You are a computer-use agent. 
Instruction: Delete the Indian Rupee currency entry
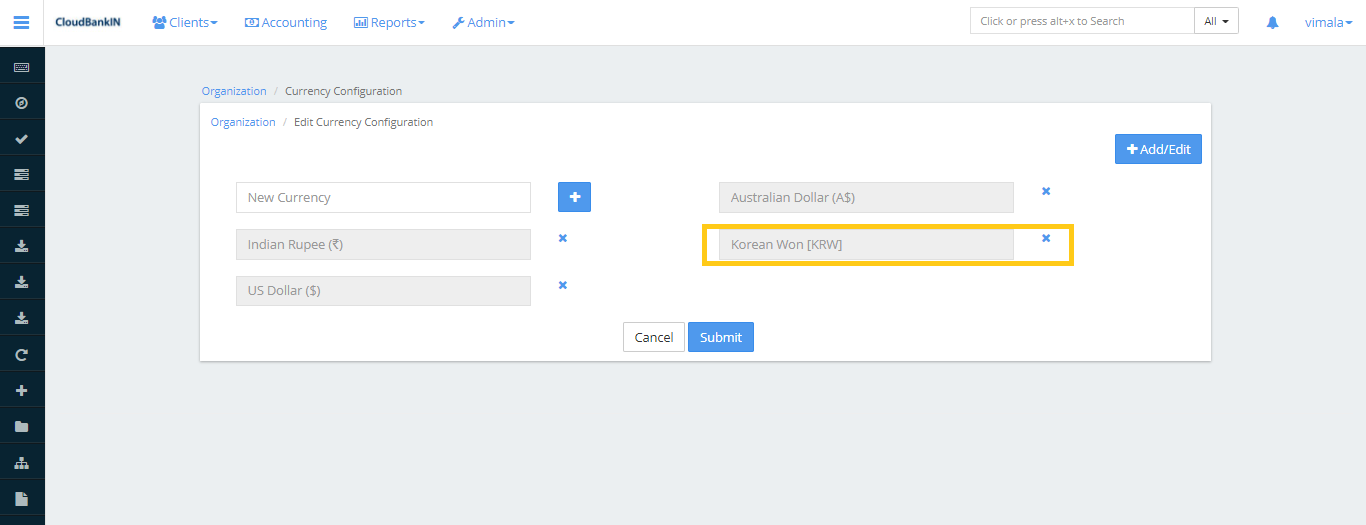point(562,238)
